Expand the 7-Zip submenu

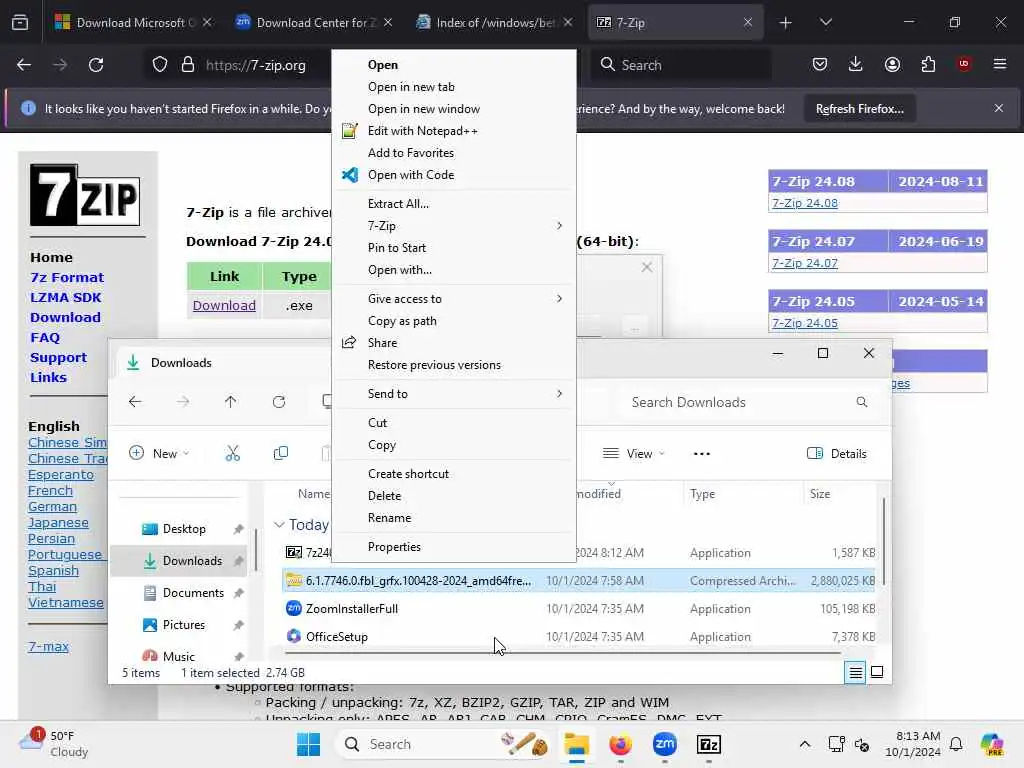455,225
